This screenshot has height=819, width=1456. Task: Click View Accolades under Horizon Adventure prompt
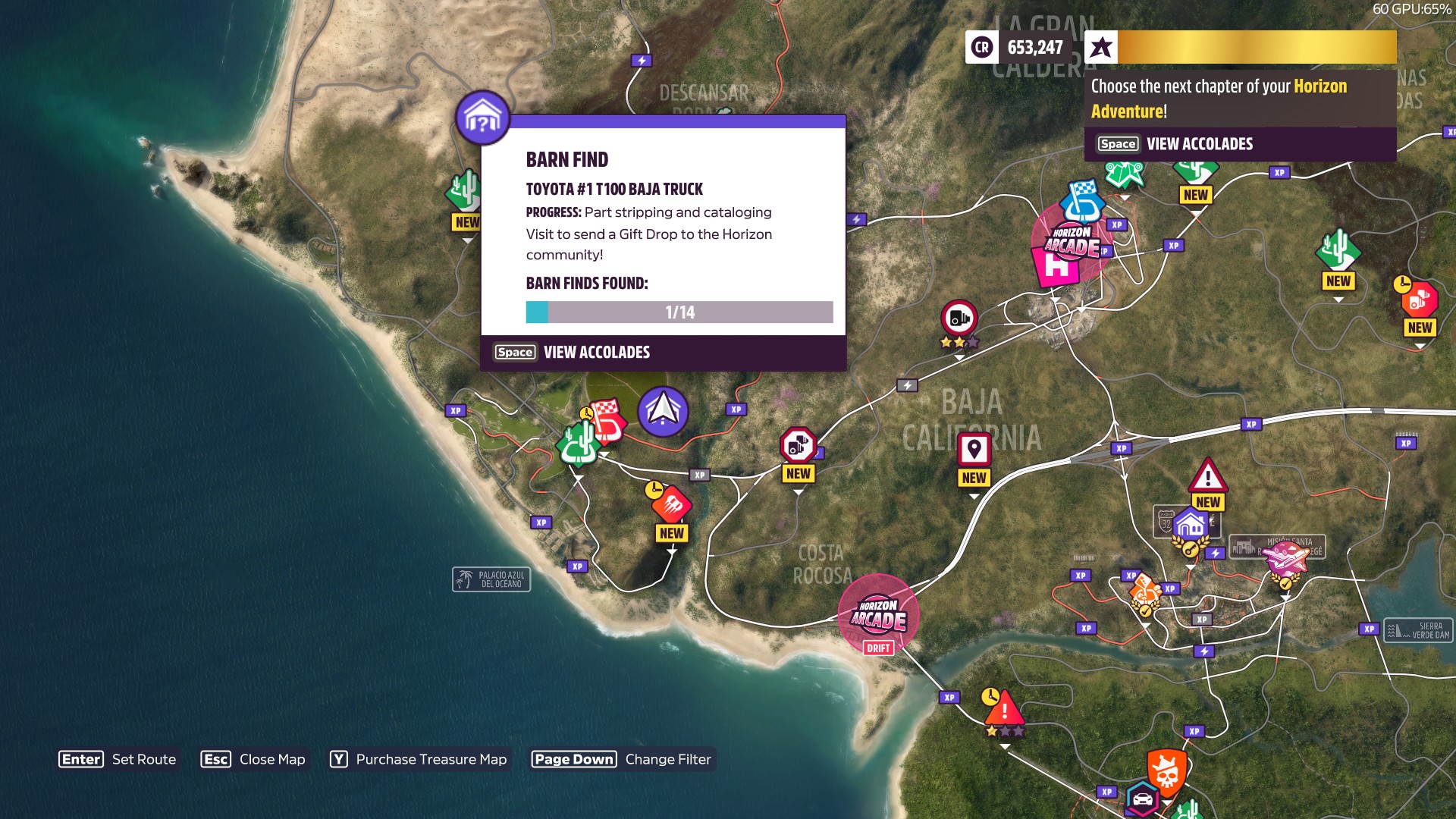pos(1199,144)
